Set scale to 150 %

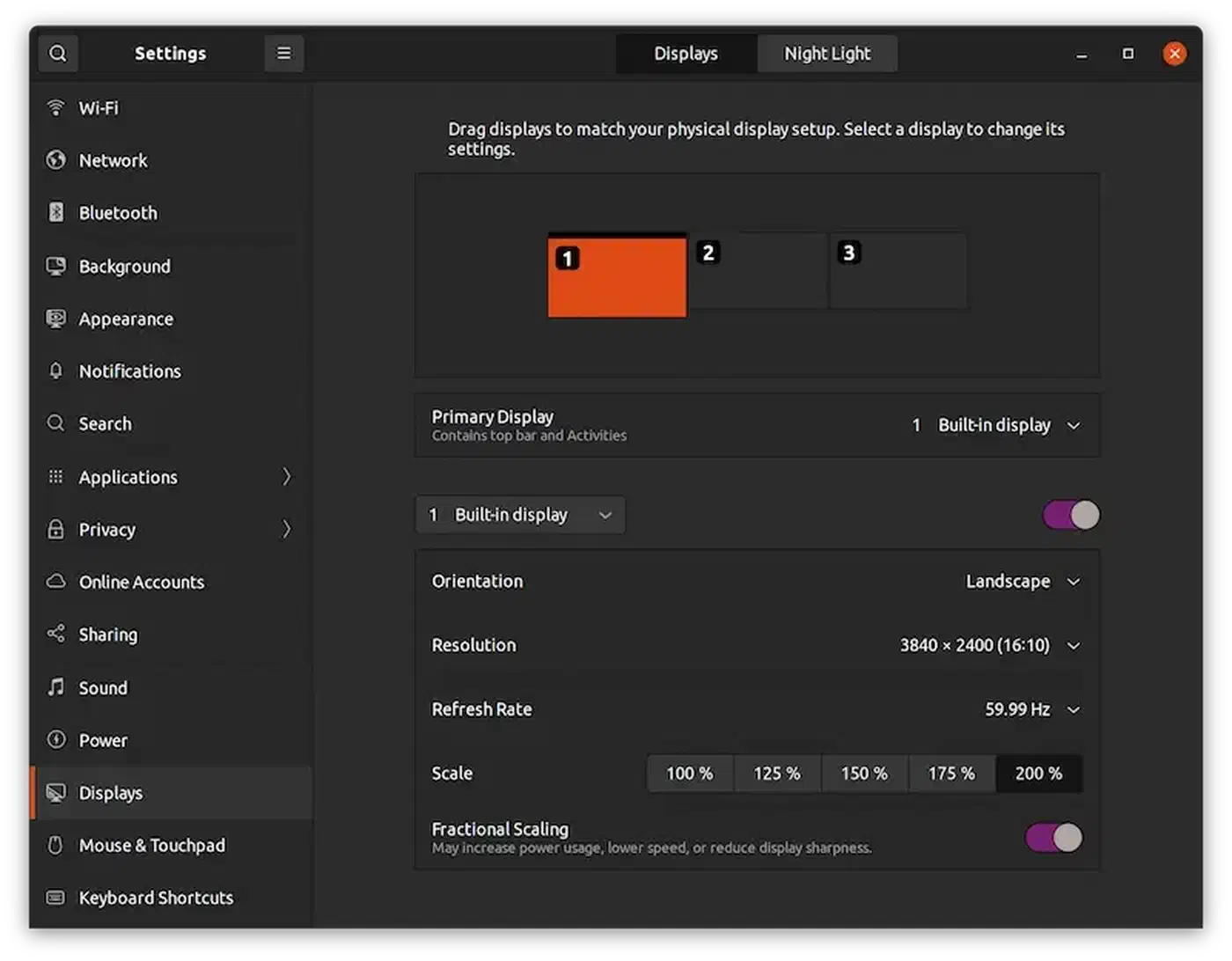864,774
